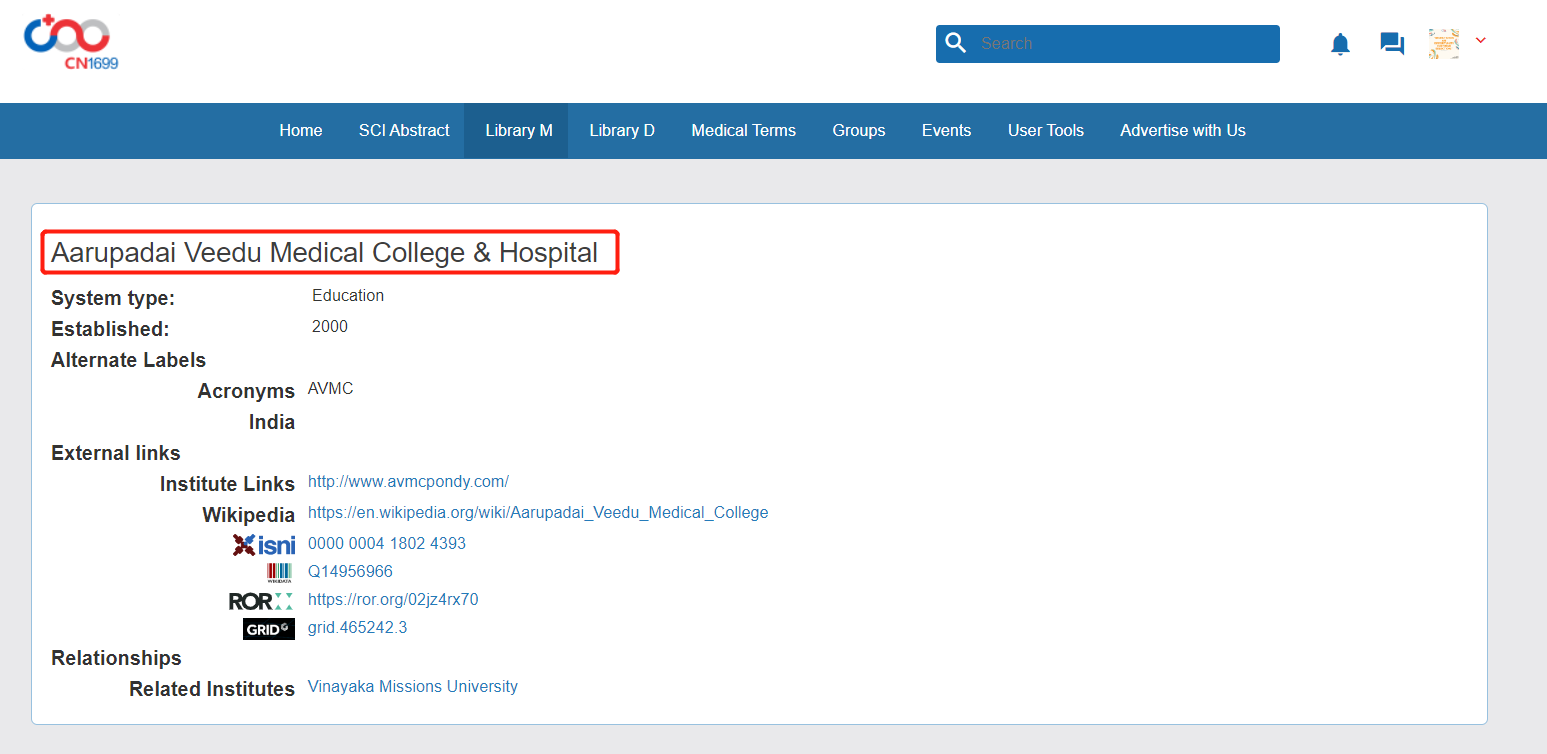Click the Wikidata barcode logo

(x=279, y=573)
